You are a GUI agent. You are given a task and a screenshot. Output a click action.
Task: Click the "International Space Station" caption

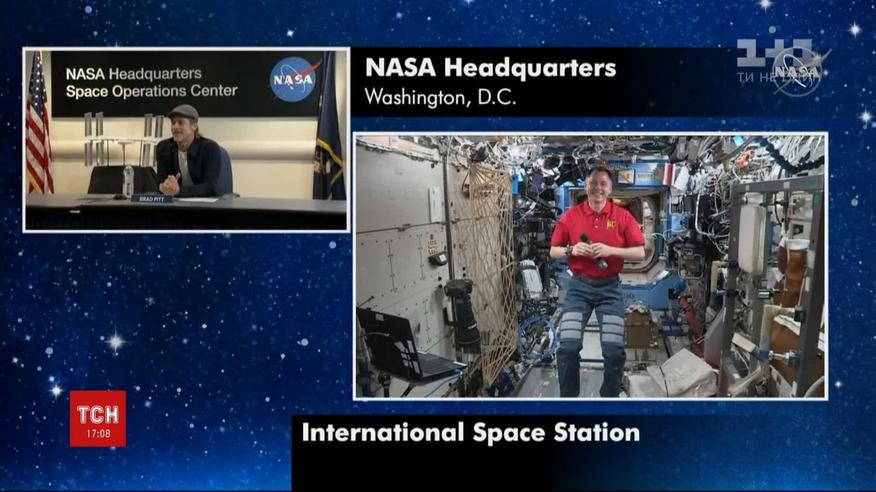pos(470,433)
